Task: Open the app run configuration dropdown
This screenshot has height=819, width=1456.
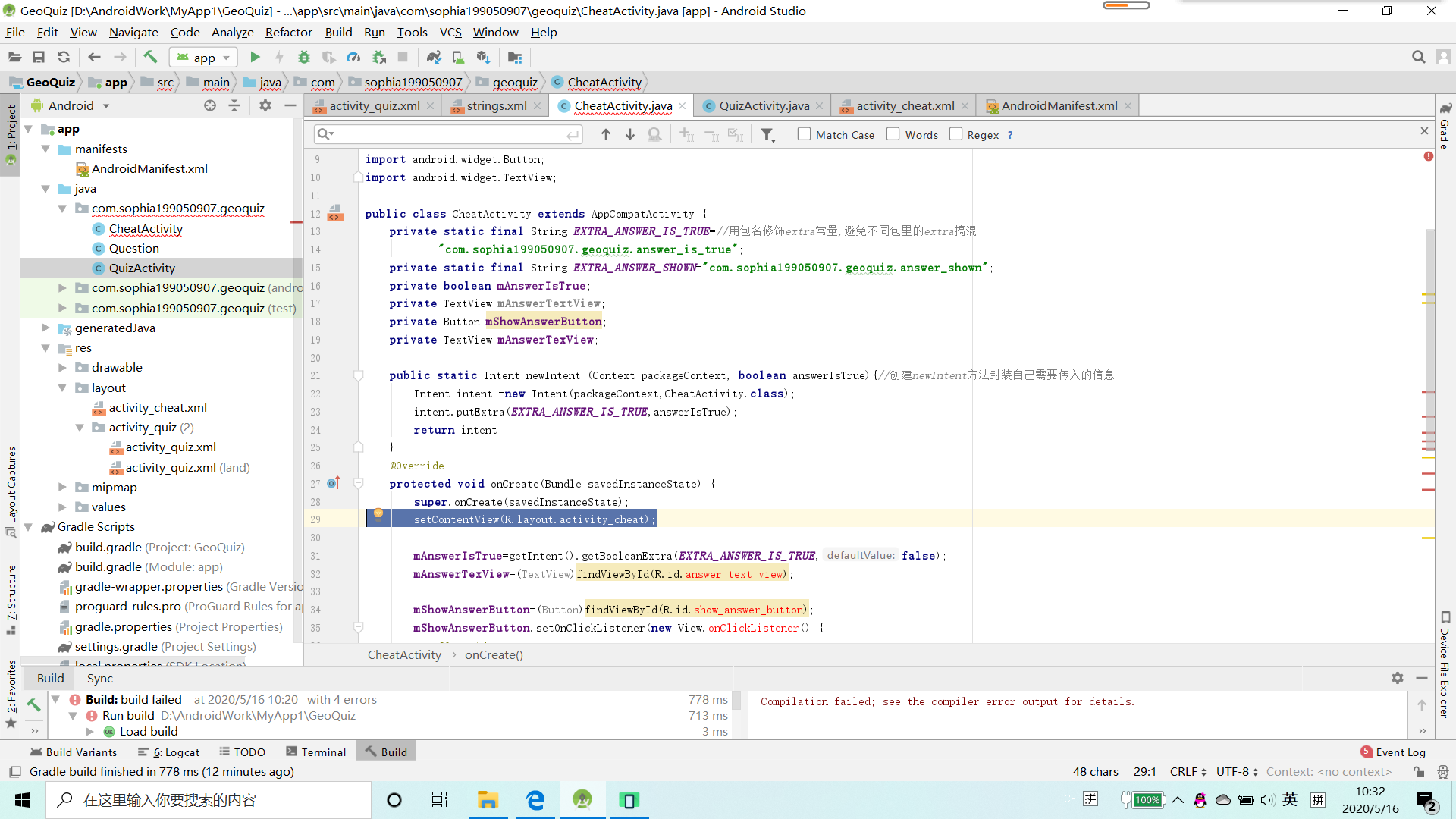Action: click(204, 58)
